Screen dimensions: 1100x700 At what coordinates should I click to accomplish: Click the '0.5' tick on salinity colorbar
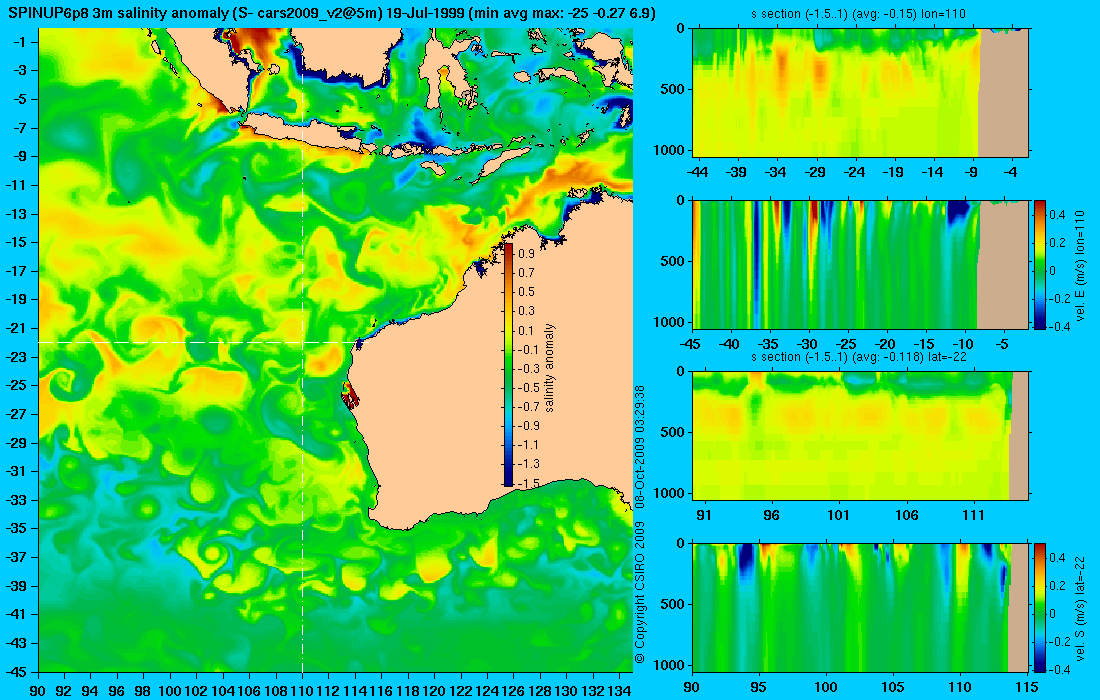[x=526, y=292]
